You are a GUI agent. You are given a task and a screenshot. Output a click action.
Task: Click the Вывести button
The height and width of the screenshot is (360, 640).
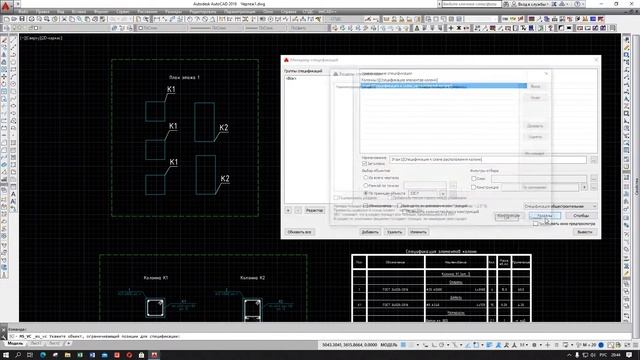pos(584,232)
